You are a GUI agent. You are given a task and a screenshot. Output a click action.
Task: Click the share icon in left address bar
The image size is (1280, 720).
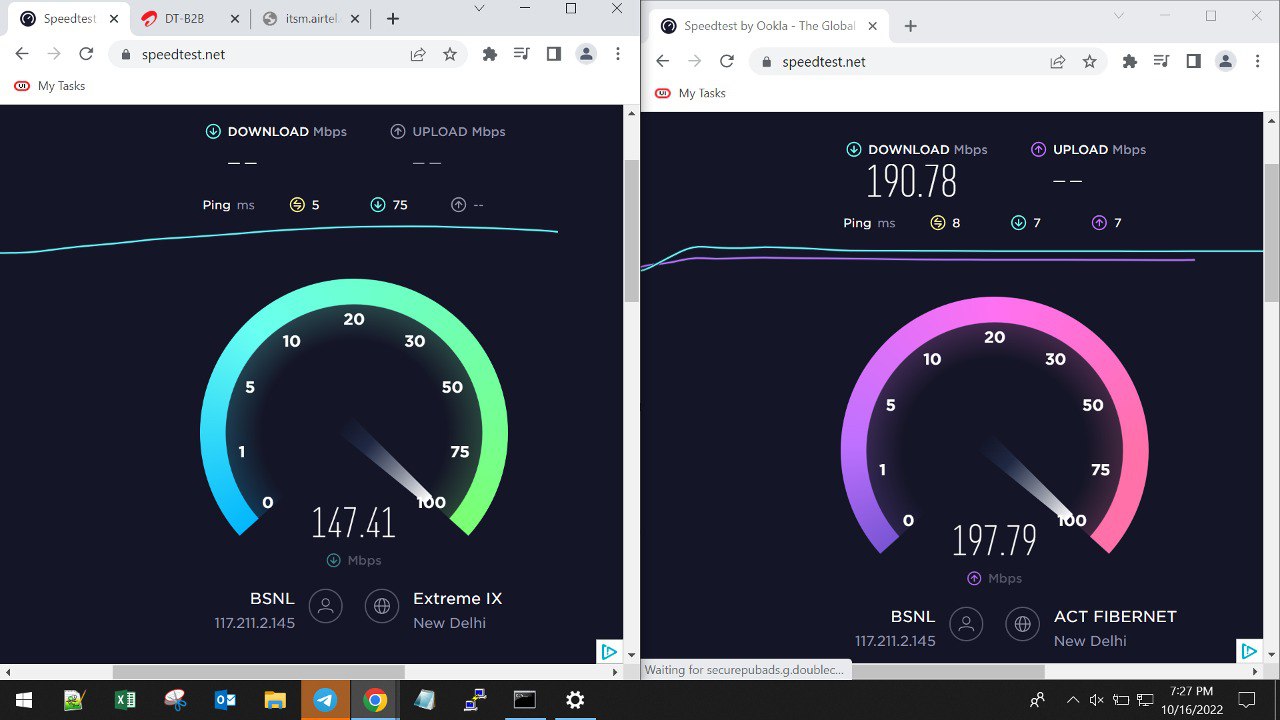coord(418,55)
